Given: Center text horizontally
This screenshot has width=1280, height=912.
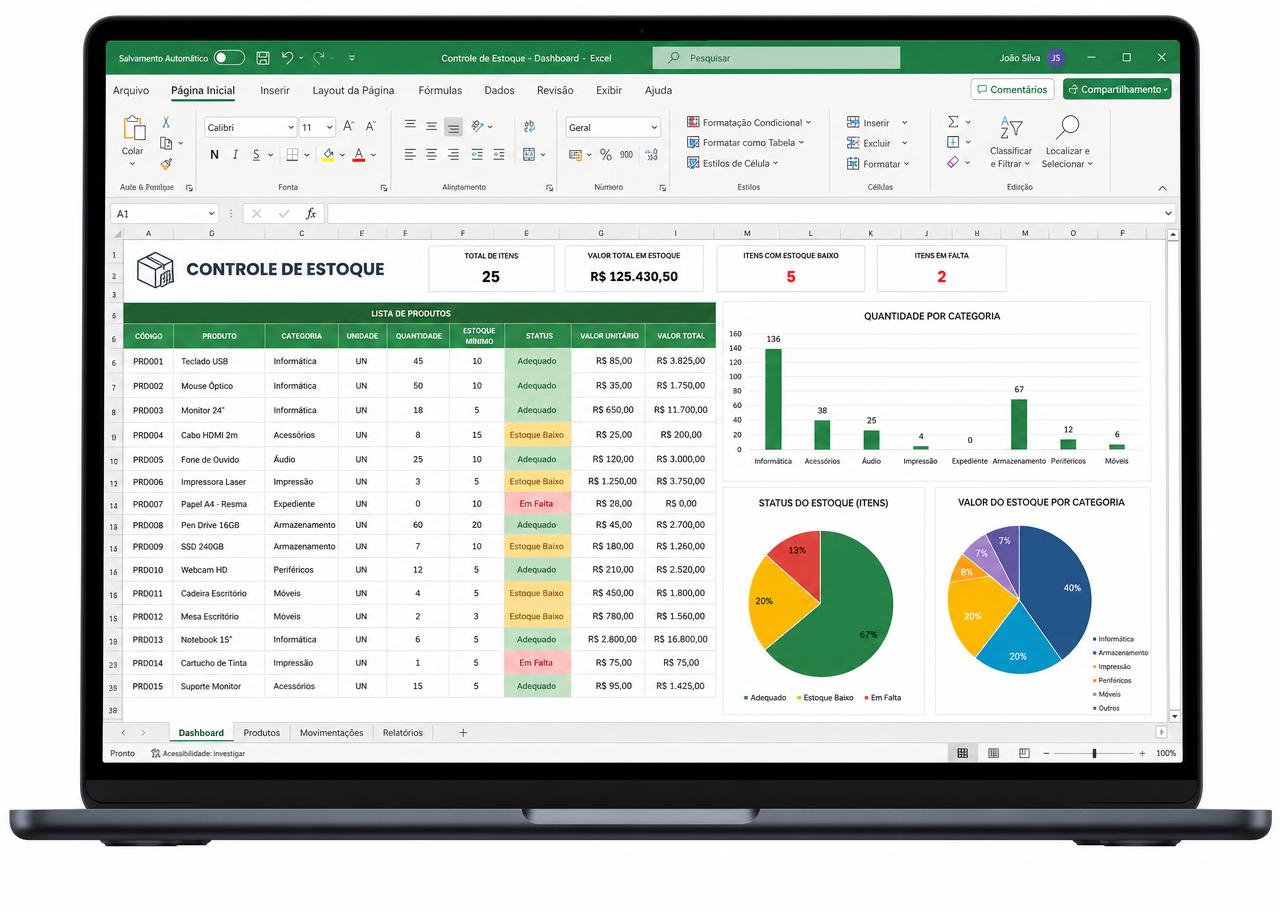Looking at the screenshot, I should click(432, 155).
